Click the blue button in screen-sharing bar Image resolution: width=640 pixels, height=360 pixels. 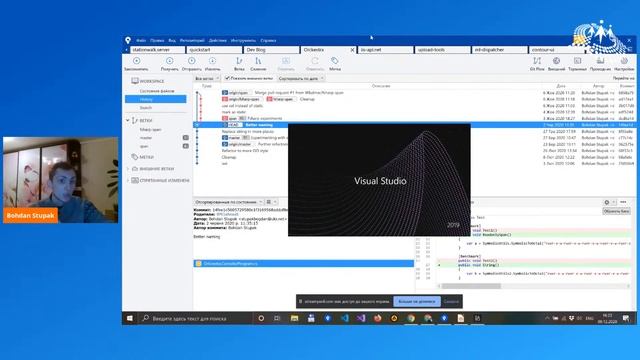417,302
